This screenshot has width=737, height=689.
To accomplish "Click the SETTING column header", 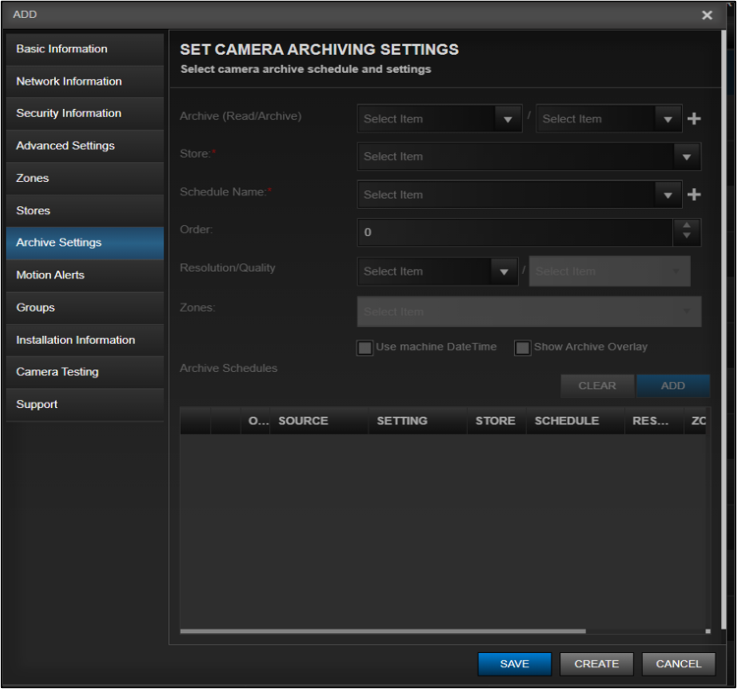I will 417,421.
